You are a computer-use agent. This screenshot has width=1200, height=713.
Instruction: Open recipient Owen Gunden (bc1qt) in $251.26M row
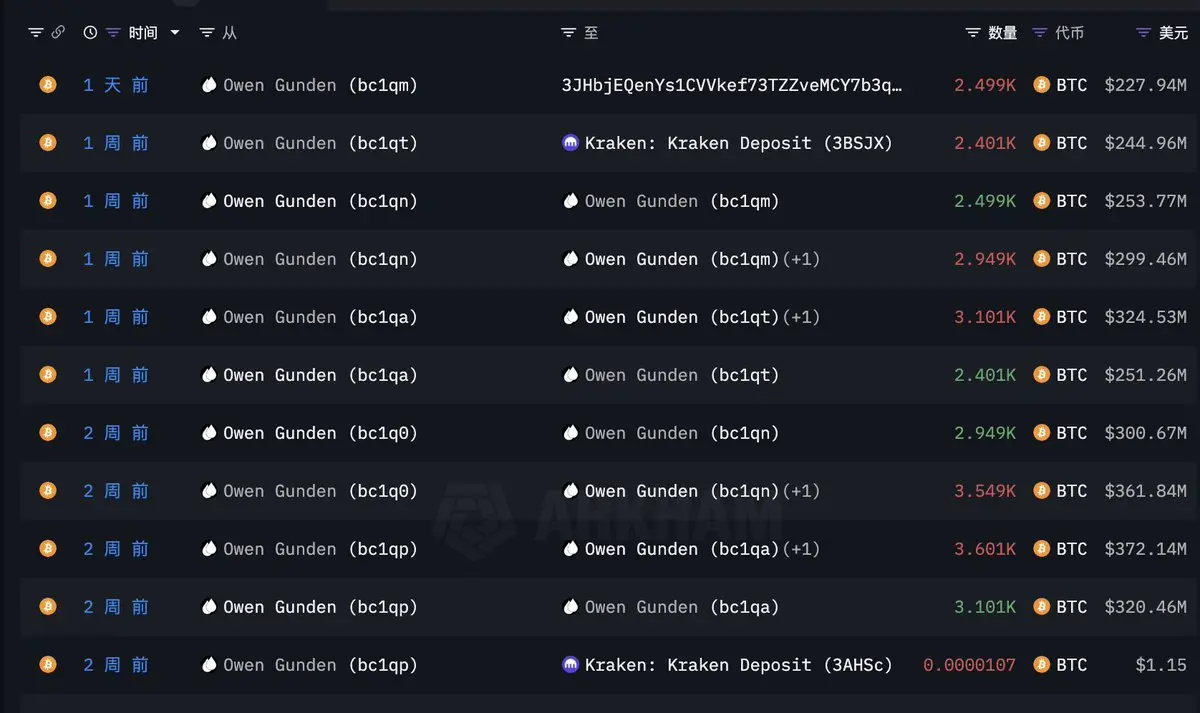click(682, 375)
